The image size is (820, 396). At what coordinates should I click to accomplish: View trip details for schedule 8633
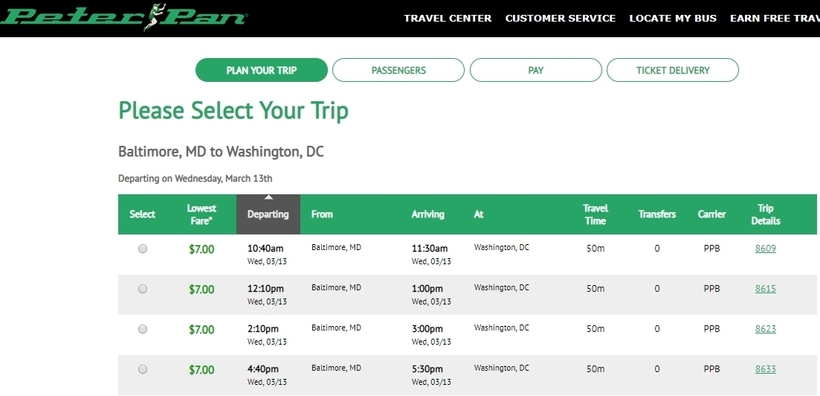pos(766,369)
